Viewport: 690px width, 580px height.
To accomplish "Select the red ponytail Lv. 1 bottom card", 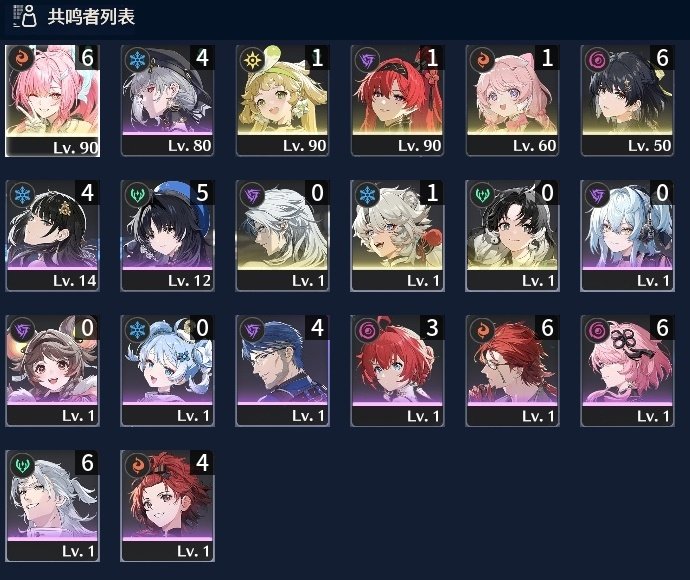I will click(168, 506).
